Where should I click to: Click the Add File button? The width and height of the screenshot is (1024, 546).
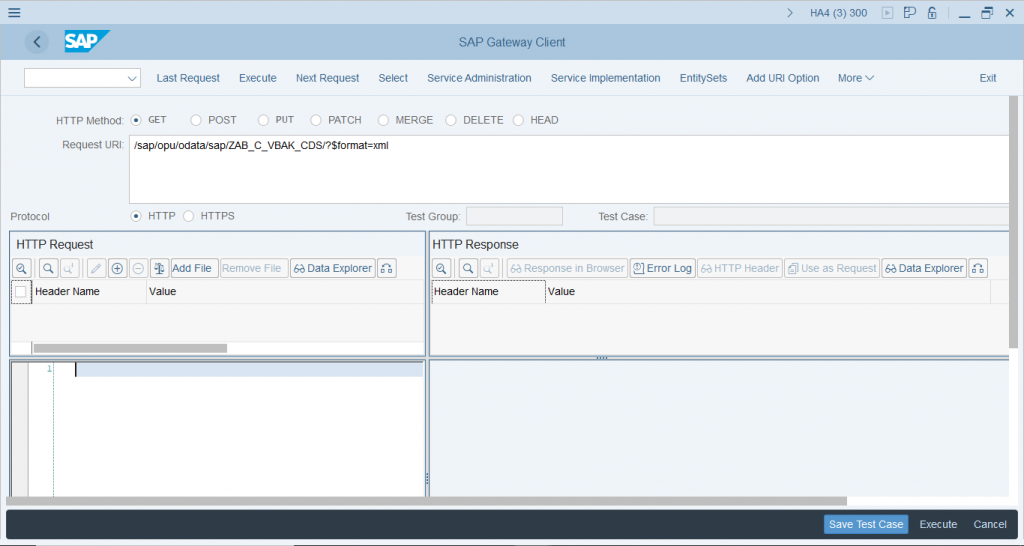pyautogui.click(x=193, y=268)
